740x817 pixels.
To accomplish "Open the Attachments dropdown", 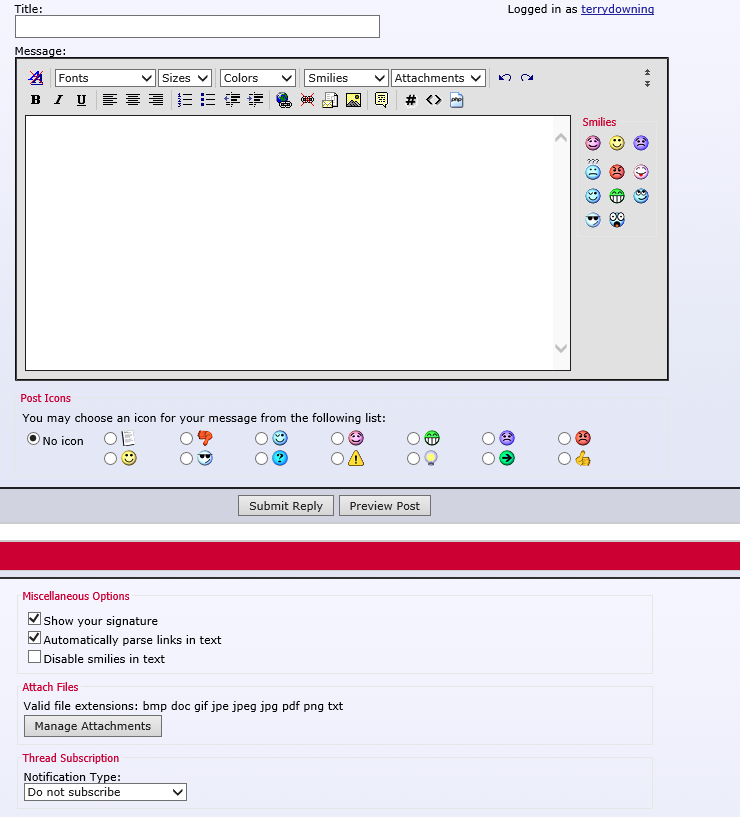I will [438, 78].
